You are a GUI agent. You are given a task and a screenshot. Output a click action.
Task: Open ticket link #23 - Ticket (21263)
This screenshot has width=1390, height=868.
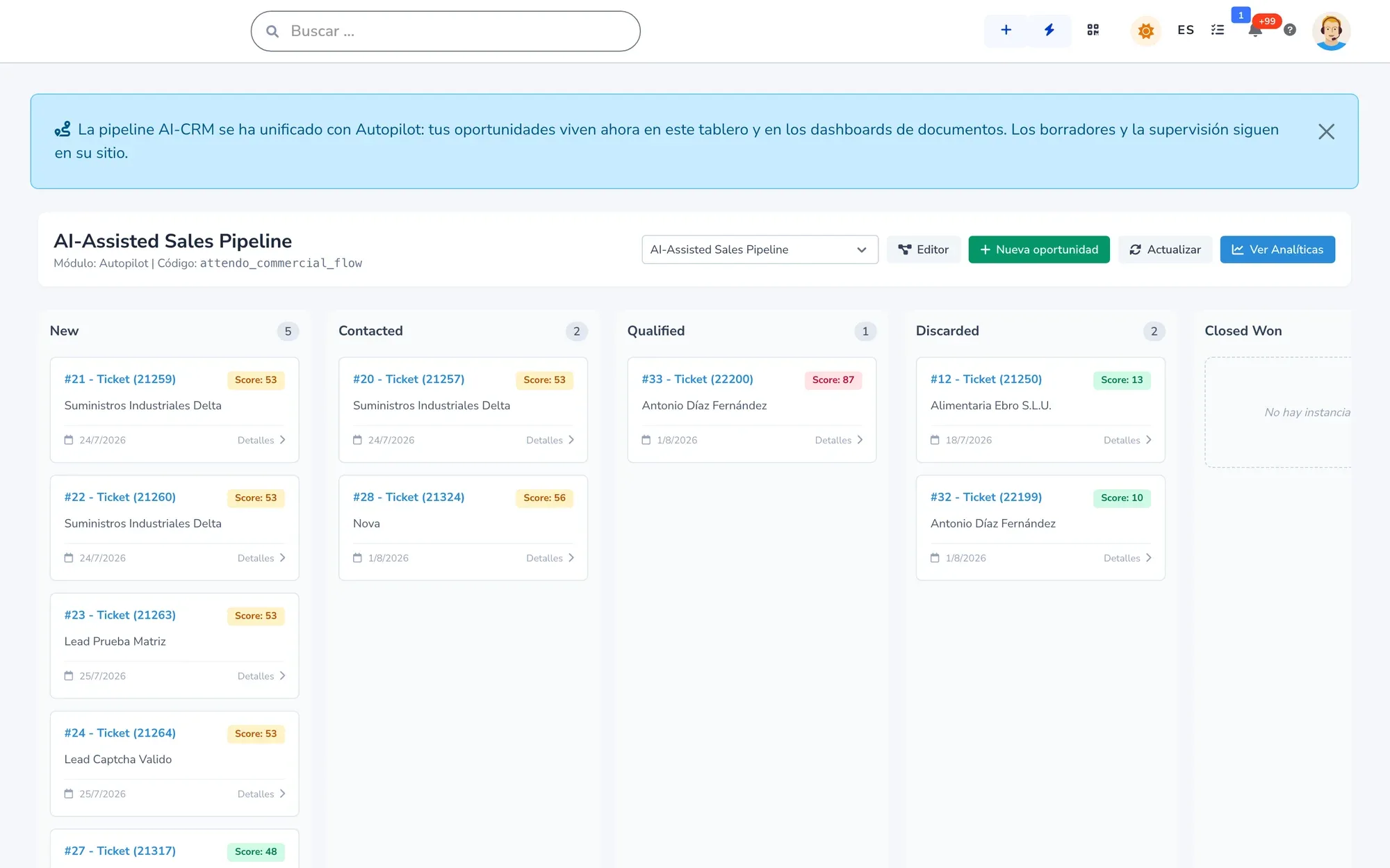pos(120,615)
